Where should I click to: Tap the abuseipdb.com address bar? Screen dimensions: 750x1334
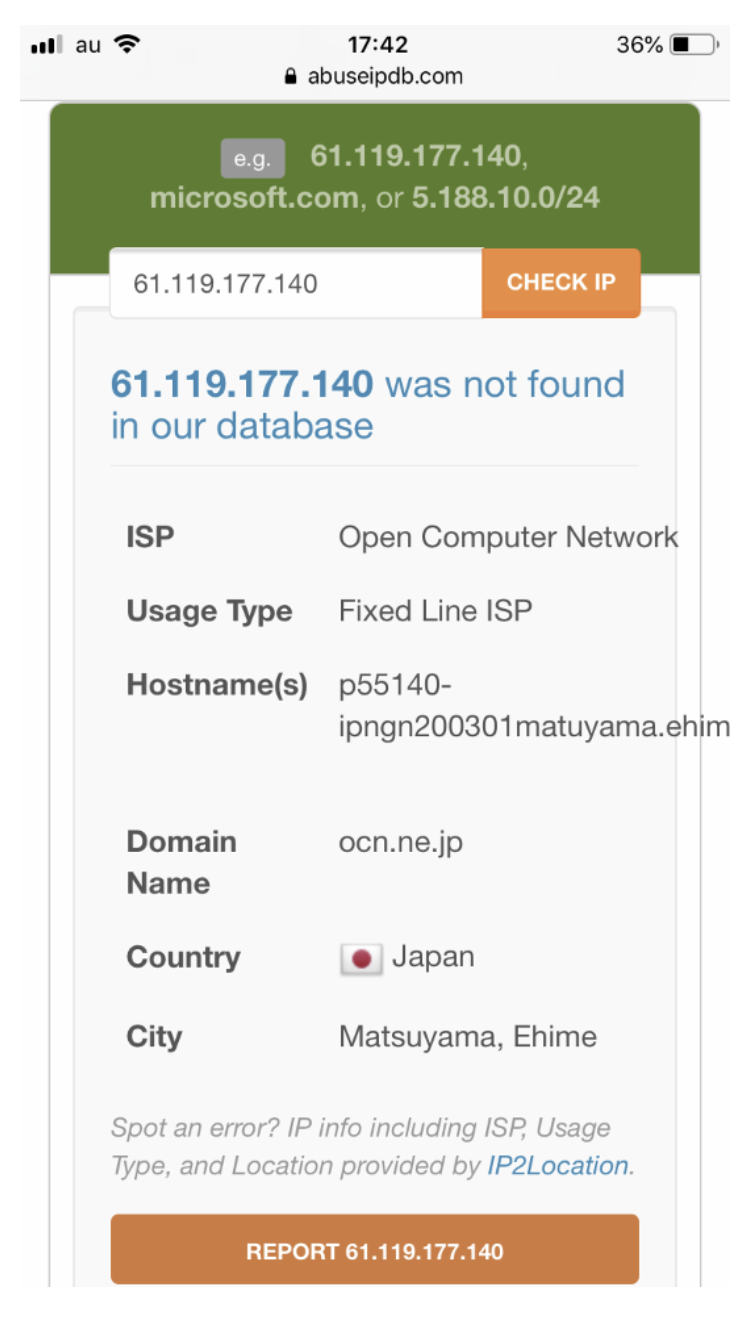click(385, 76)
